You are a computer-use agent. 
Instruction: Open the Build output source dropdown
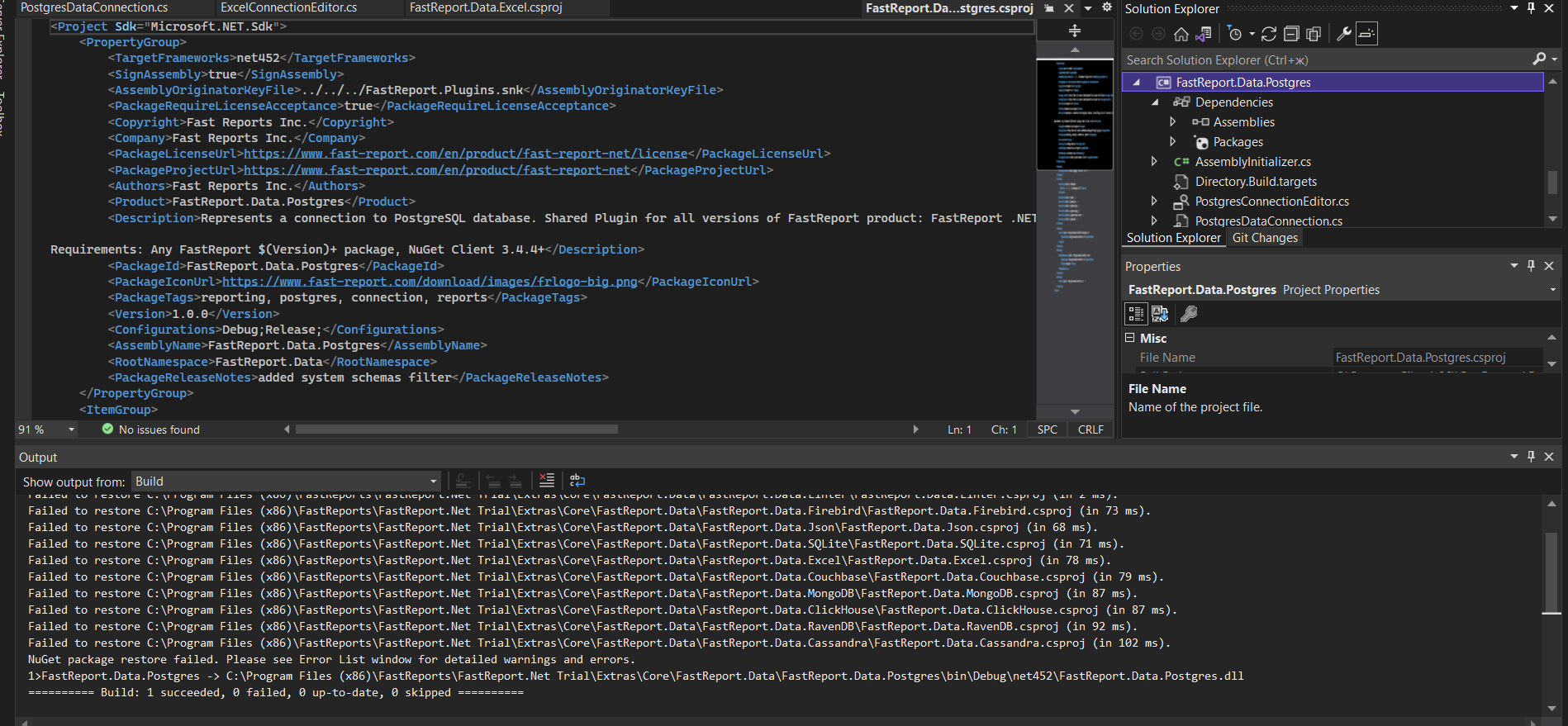(x=286, y=482)
